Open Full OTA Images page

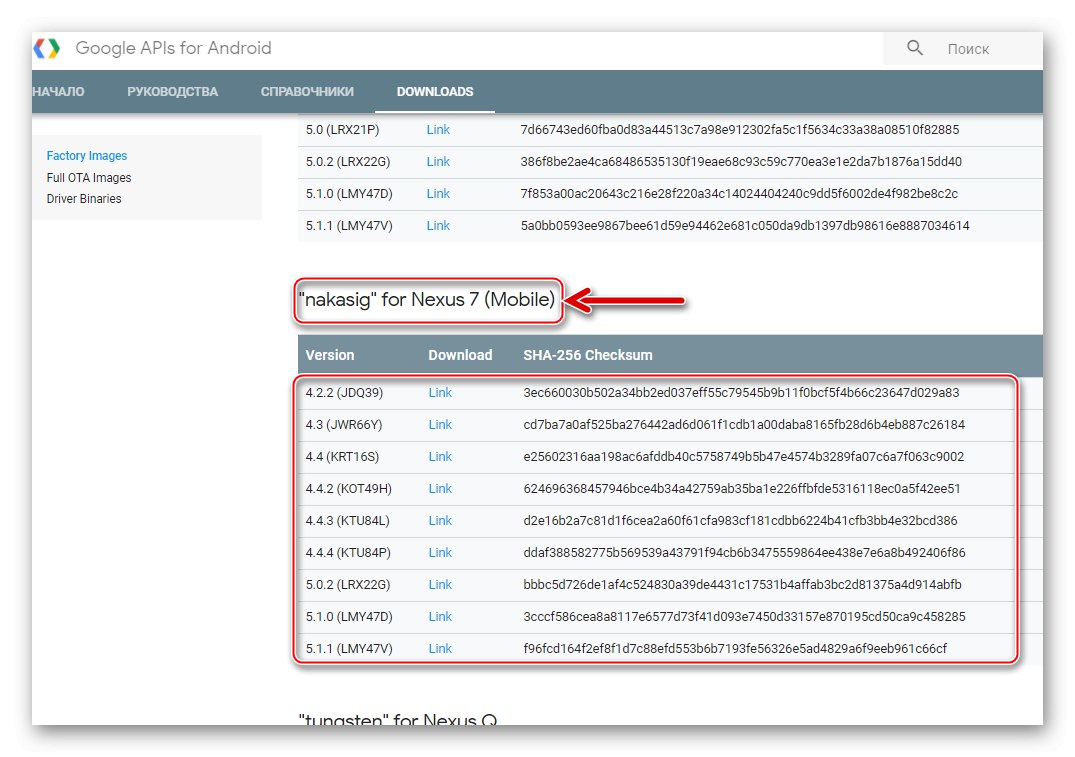click(89, 177)
